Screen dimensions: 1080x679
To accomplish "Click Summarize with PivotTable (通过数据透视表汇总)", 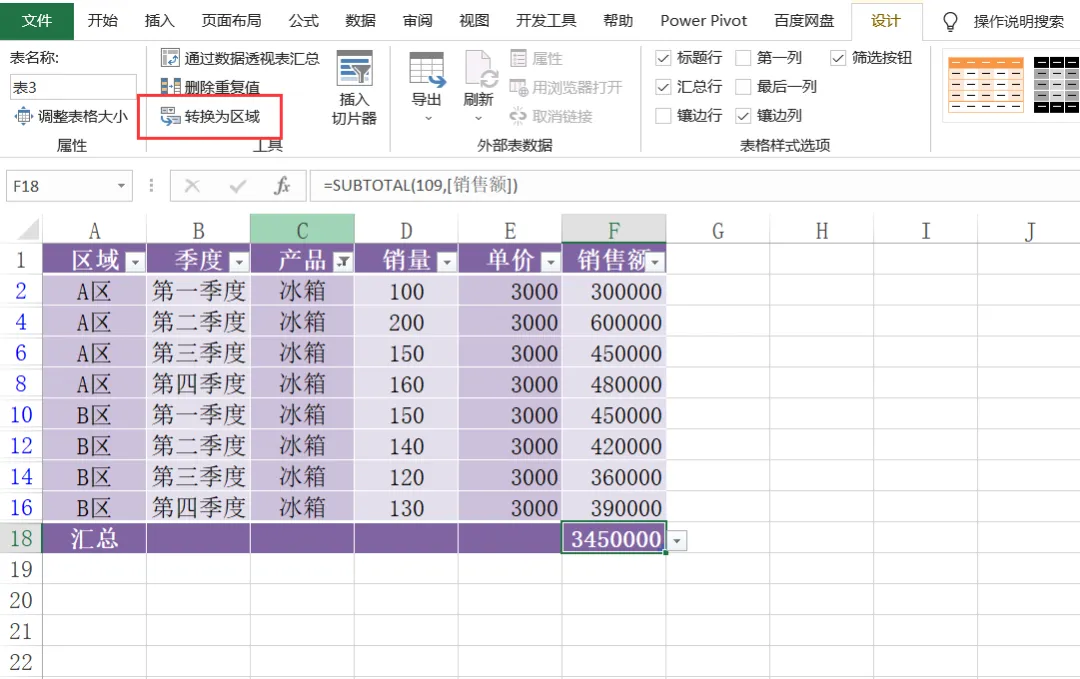I will [240, 58].
